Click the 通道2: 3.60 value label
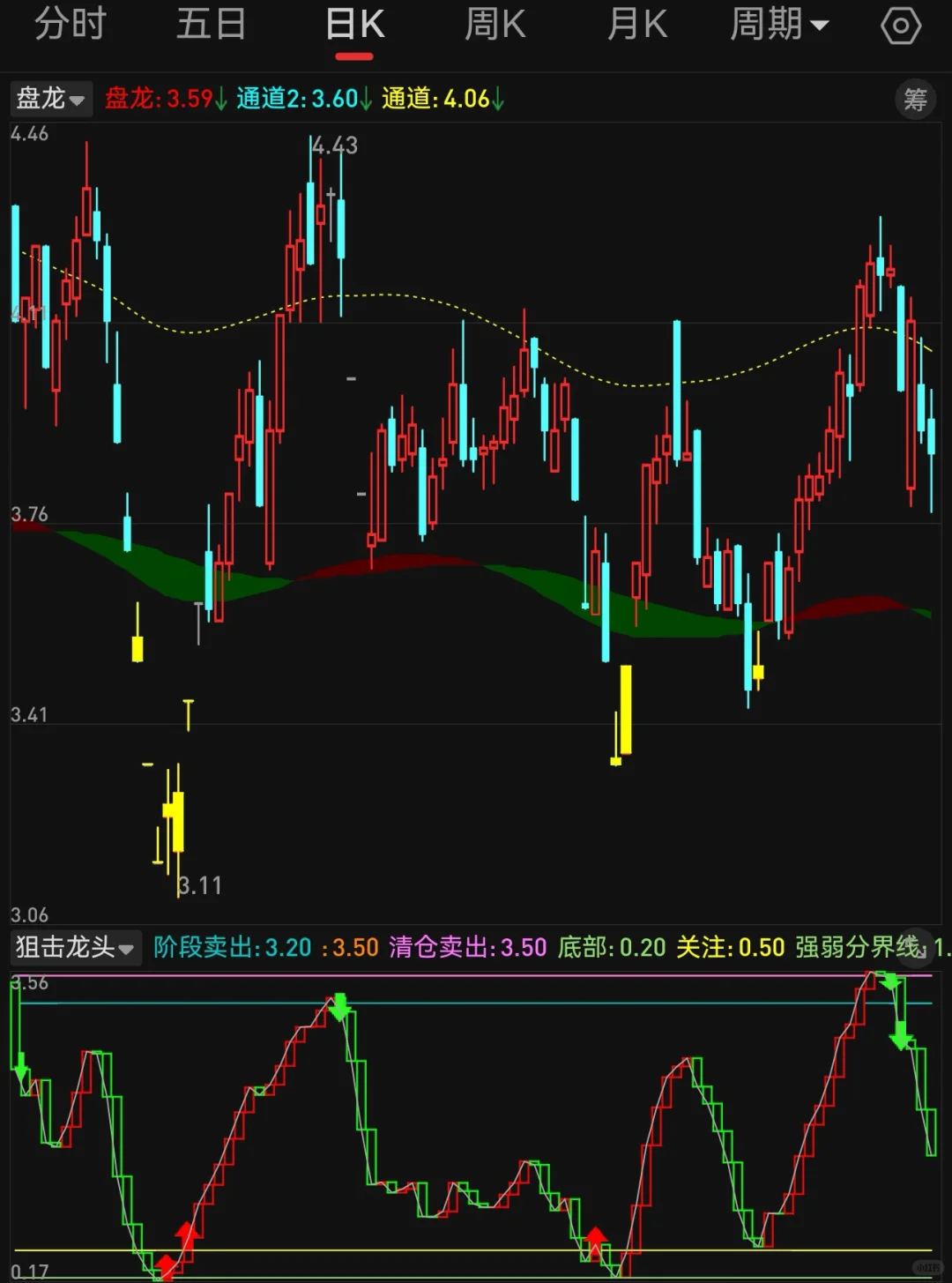 click(304, 99)
